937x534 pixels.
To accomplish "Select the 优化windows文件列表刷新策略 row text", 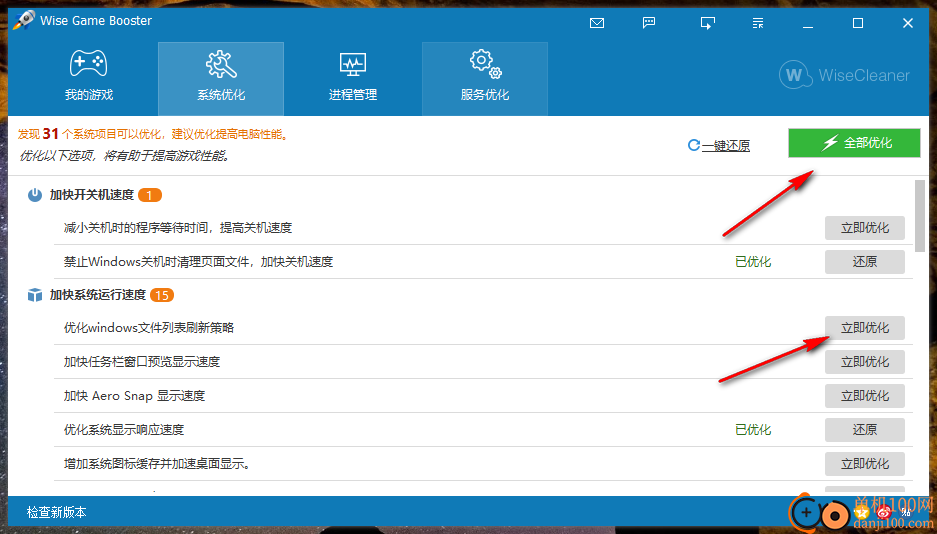I will tap(149, 328).
